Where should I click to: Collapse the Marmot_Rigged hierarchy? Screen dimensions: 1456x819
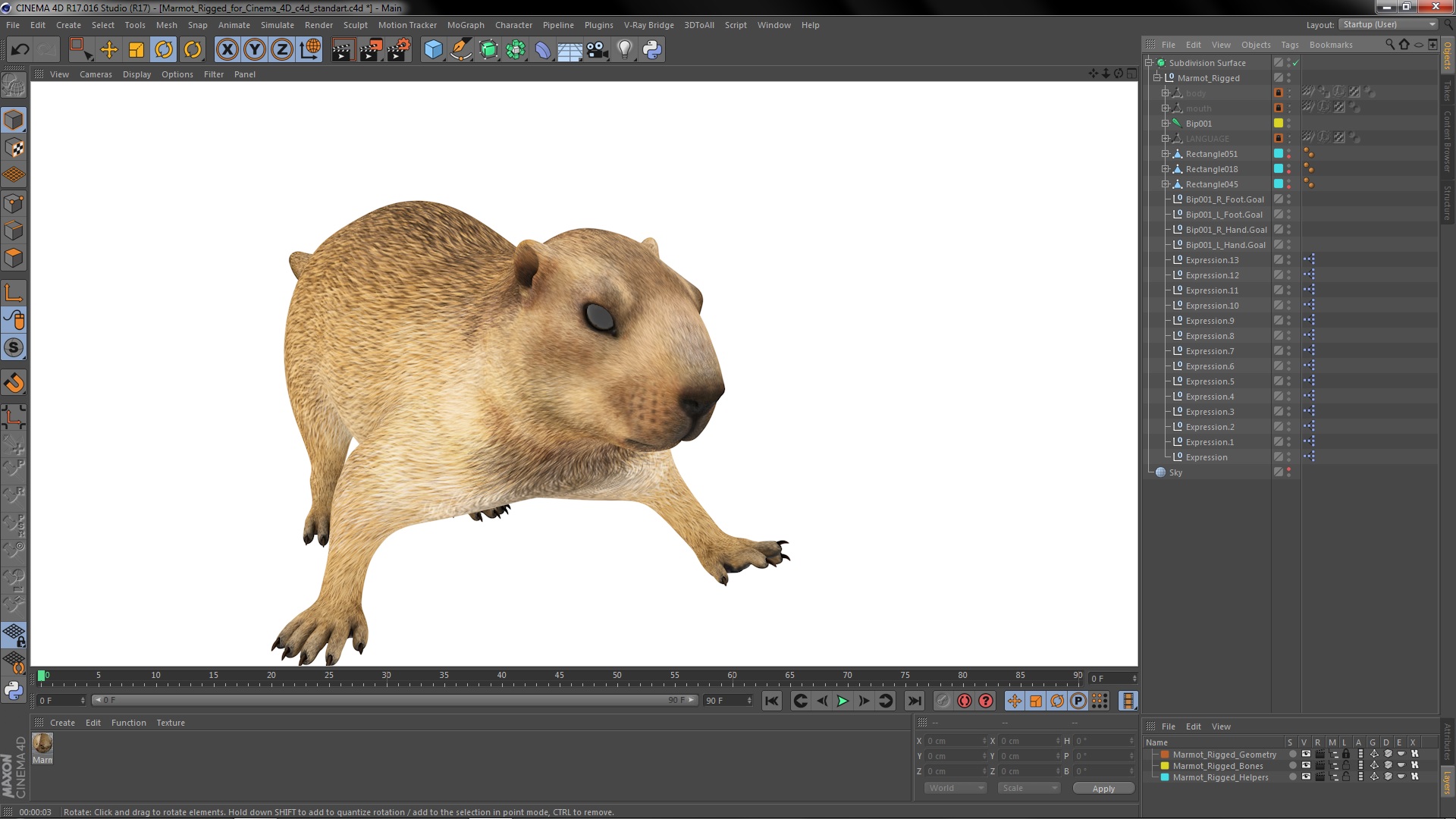[1157, 78]
